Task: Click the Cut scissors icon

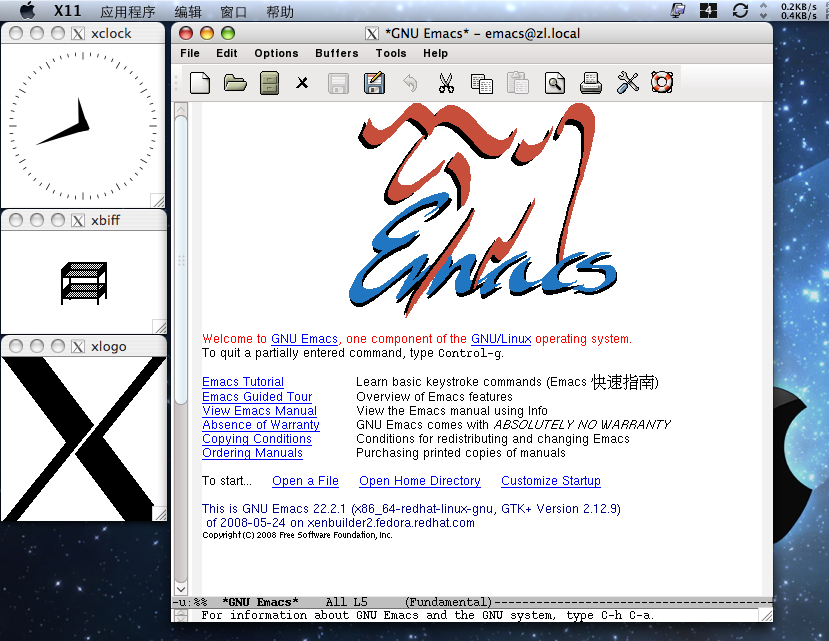Action: (446, 83)
